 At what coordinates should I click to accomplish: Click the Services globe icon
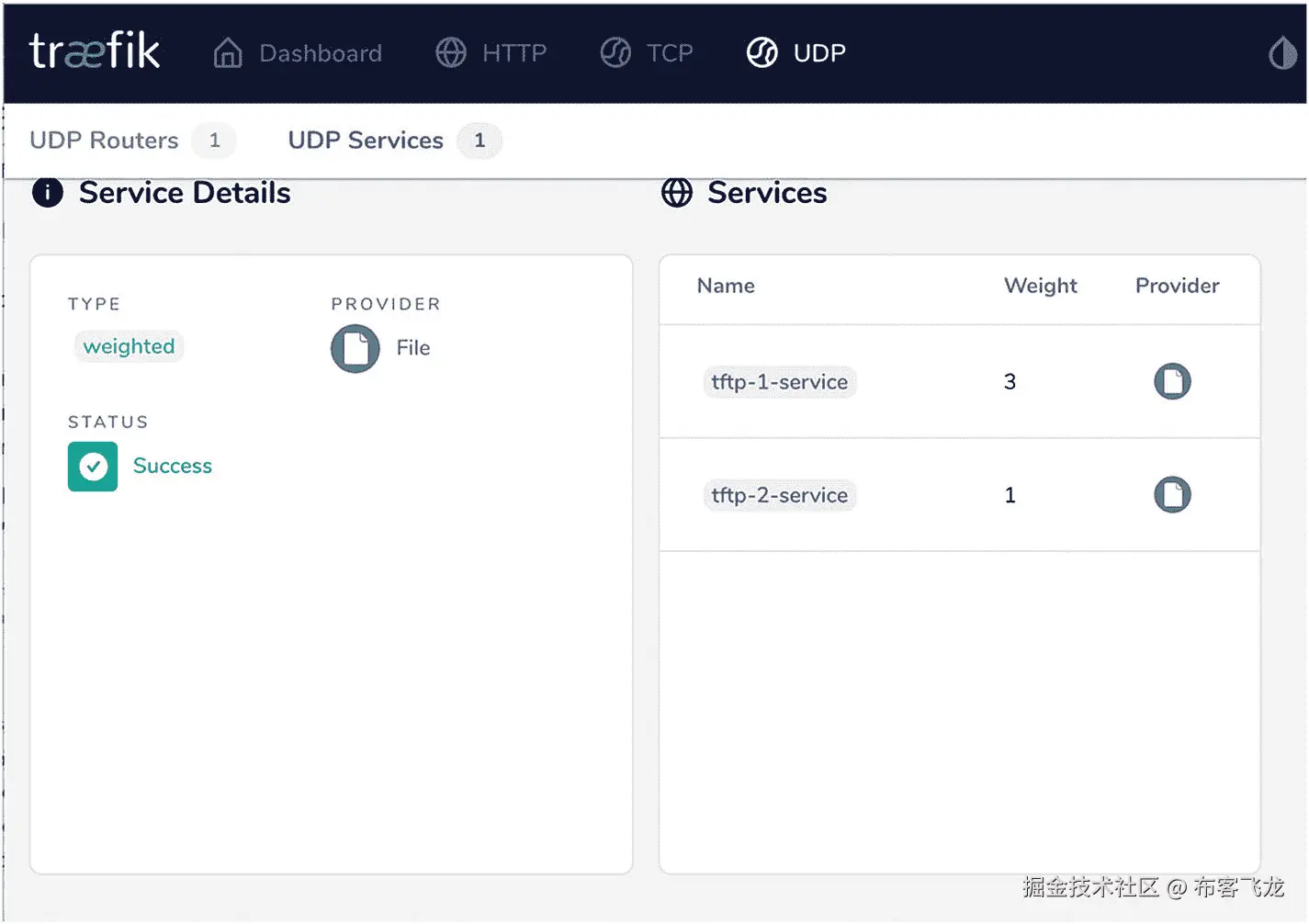click(677, 193)
